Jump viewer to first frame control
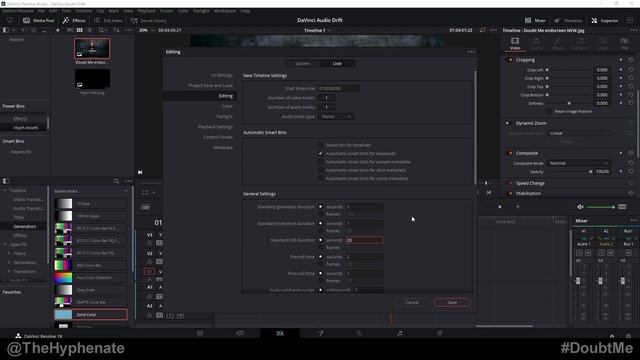The width and height of the screenshot is (640, 360). coord(489,192)
